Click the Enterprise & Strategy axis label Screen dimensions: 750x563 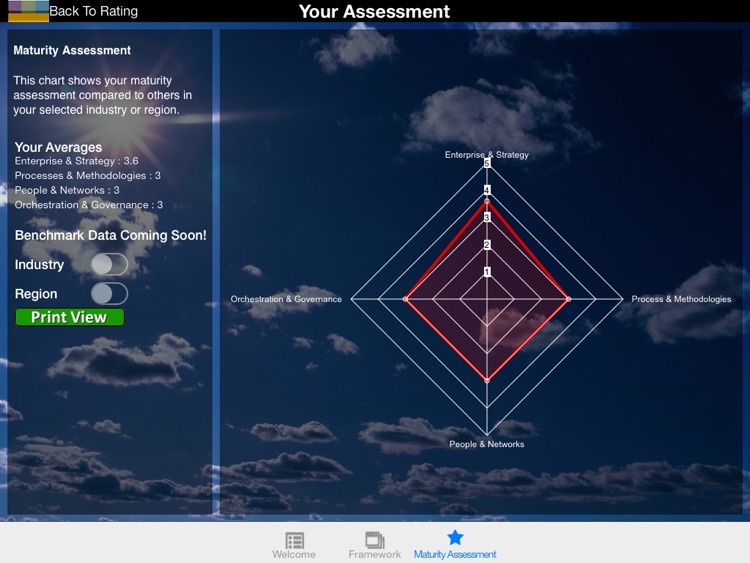point(487,155)
